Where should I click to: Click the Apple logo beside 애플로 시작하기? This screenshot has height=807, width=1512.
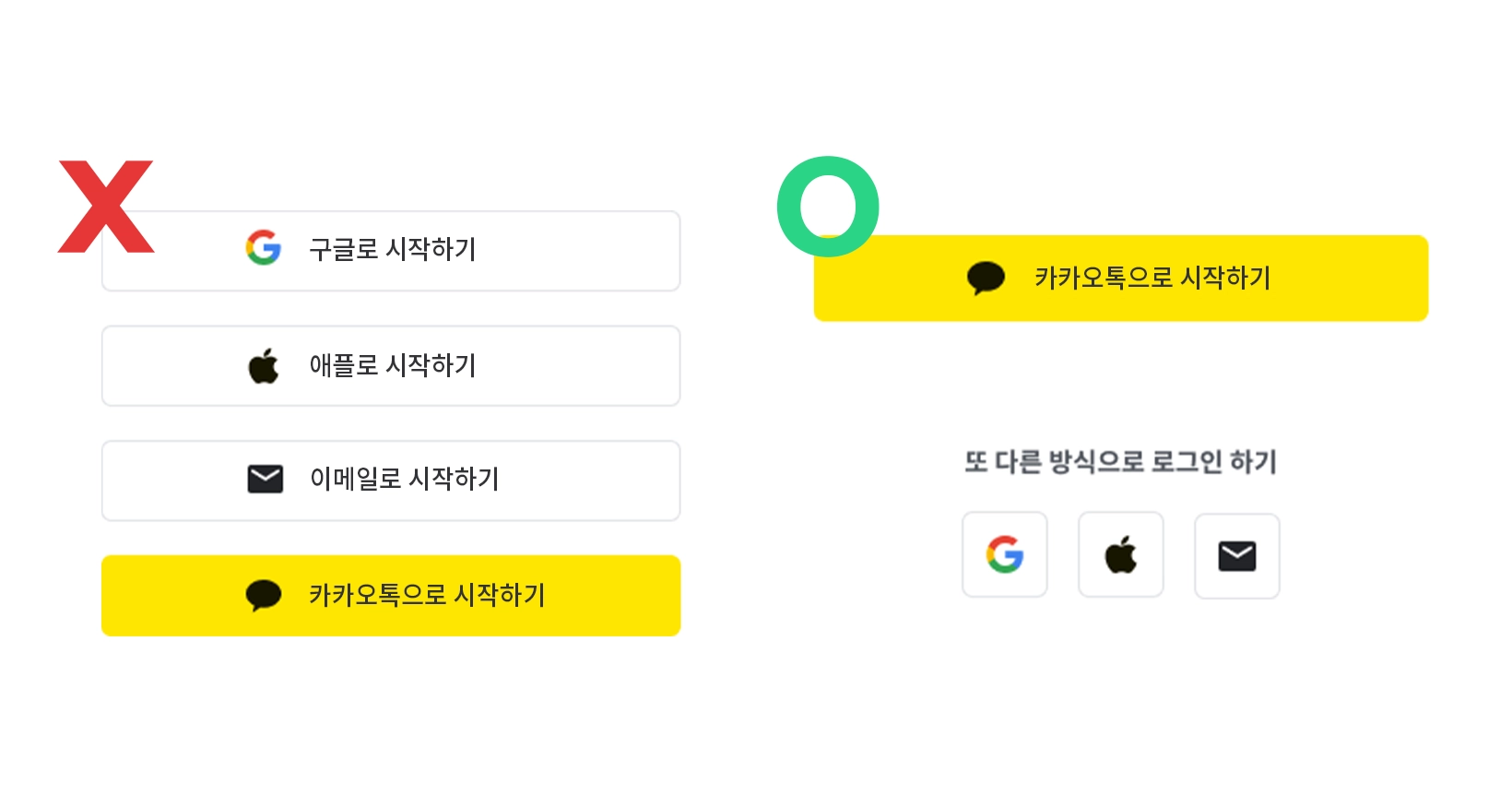click(264, 366)
